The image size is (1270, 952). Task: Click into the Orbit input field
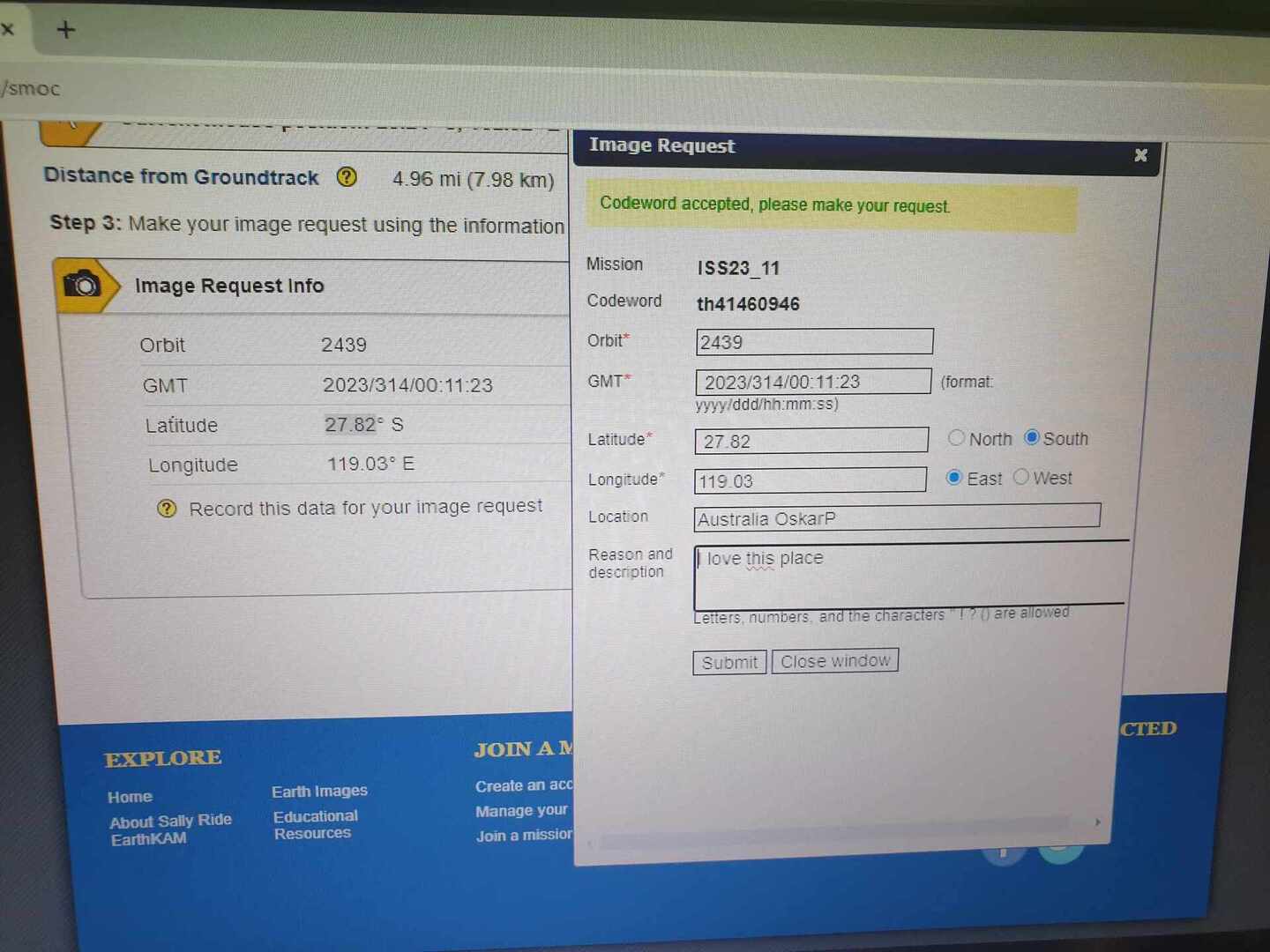click(x=813, y=342)
